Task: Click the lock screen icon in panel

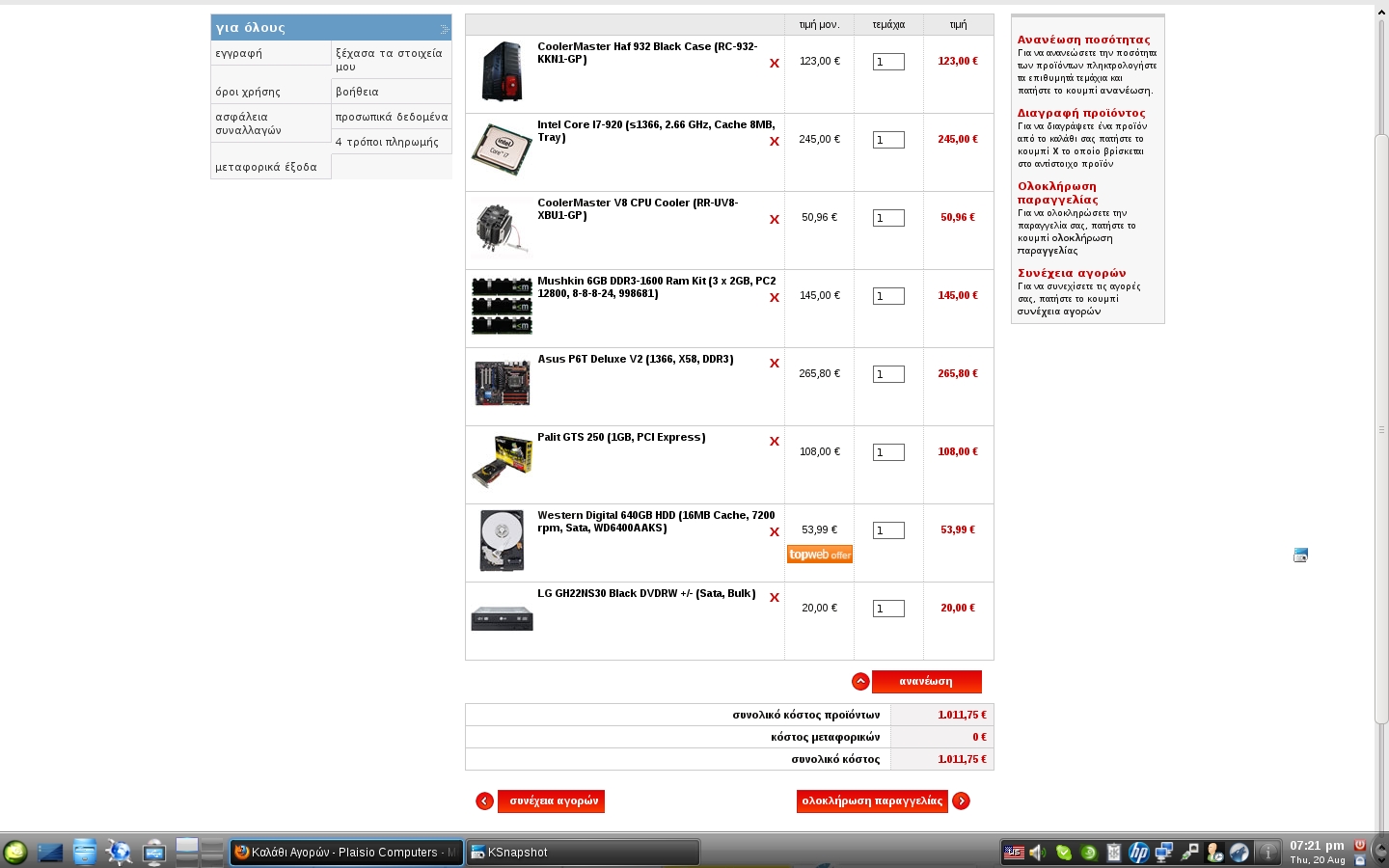Action: [x=1360, y=859]
